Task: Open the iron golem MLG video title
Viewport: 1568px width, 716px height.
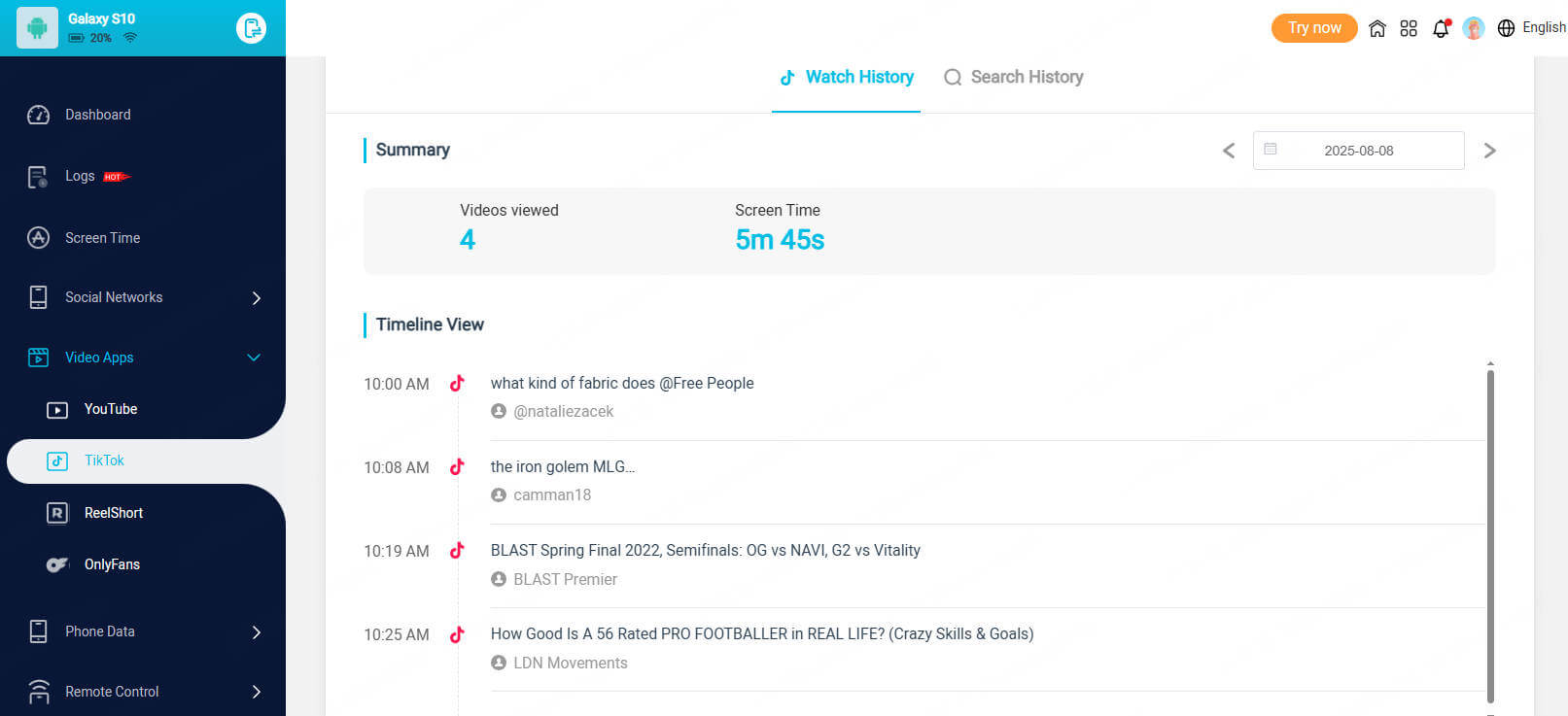Action: coord(563,466)
